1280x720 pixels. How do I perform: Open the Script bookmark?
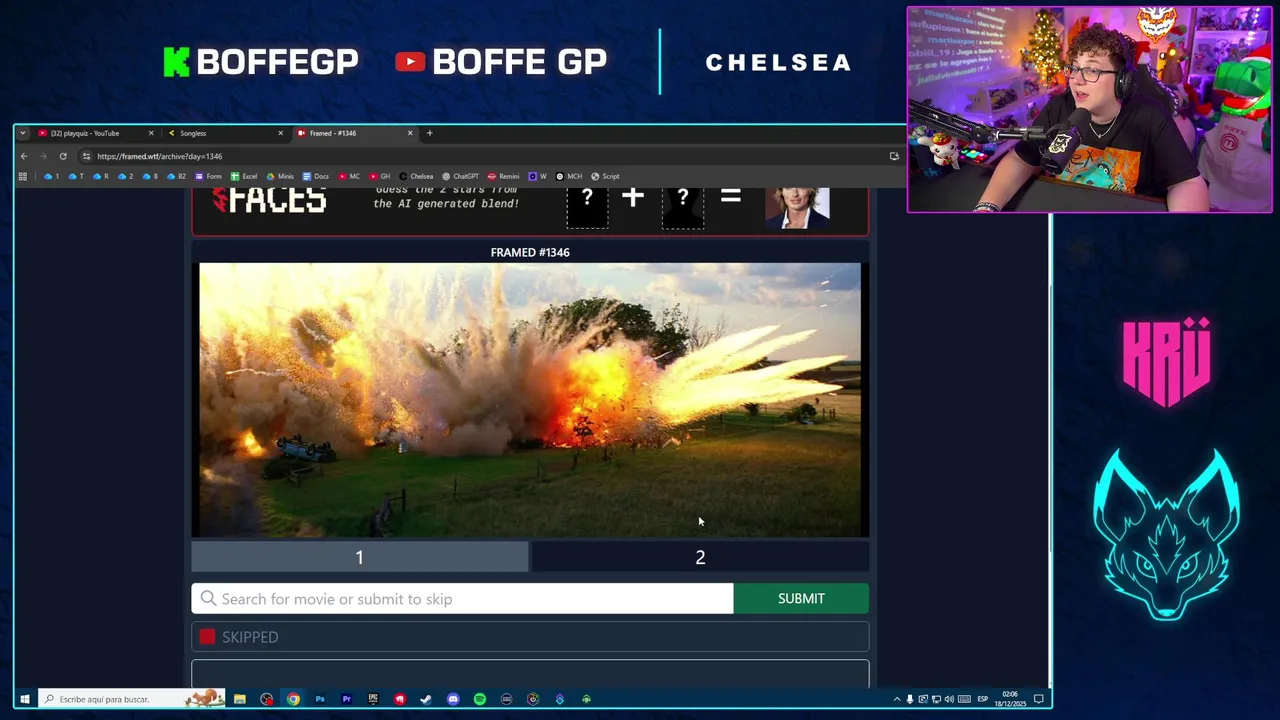tap(605, 176)
